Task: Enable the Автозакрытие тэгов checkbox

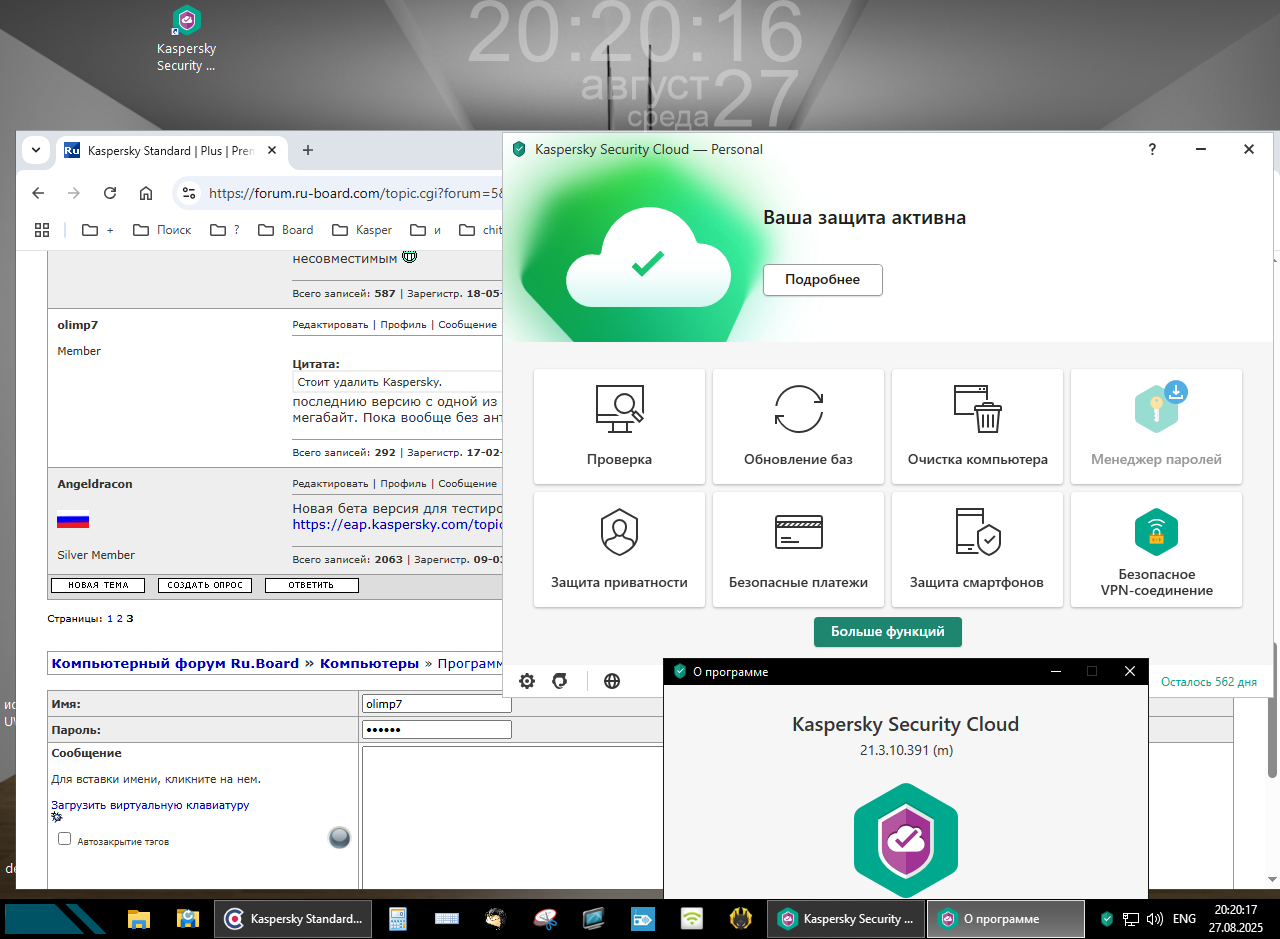Action: pos(65,840)
